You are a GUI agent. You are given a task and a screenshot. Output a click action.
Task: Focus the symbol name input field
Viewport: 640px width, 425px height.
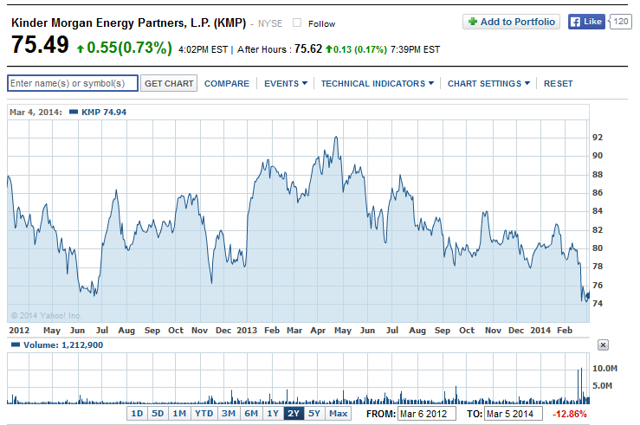point(73,83)
